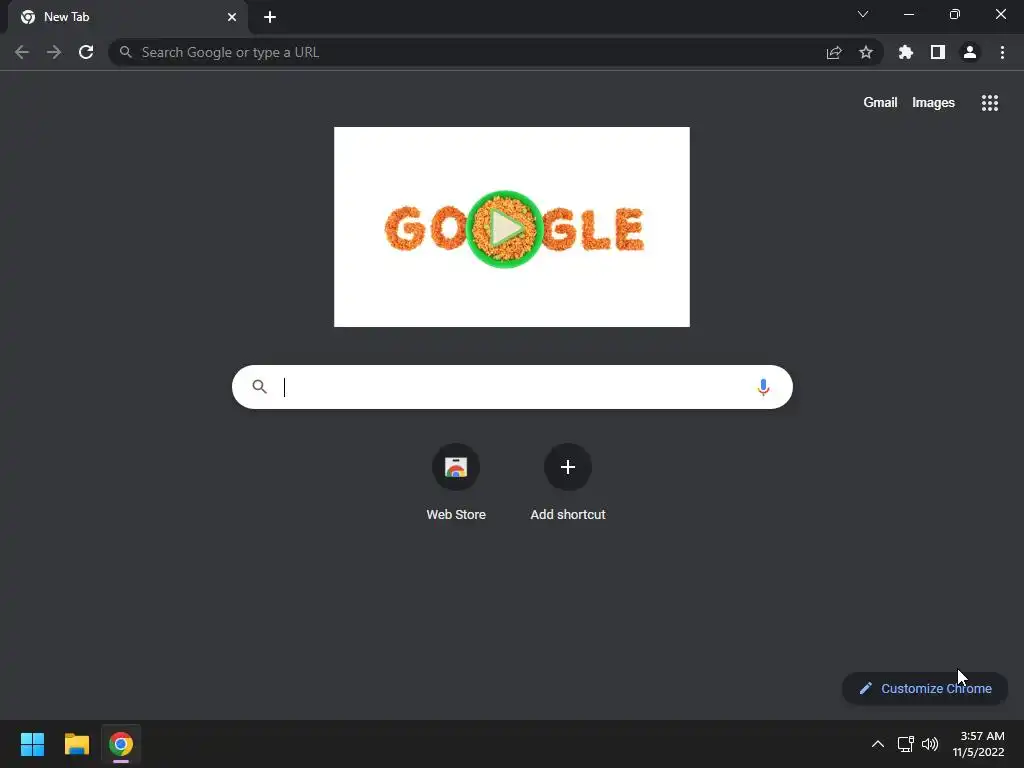
Task: Focus the Google search input field
Action: [512, 387]
